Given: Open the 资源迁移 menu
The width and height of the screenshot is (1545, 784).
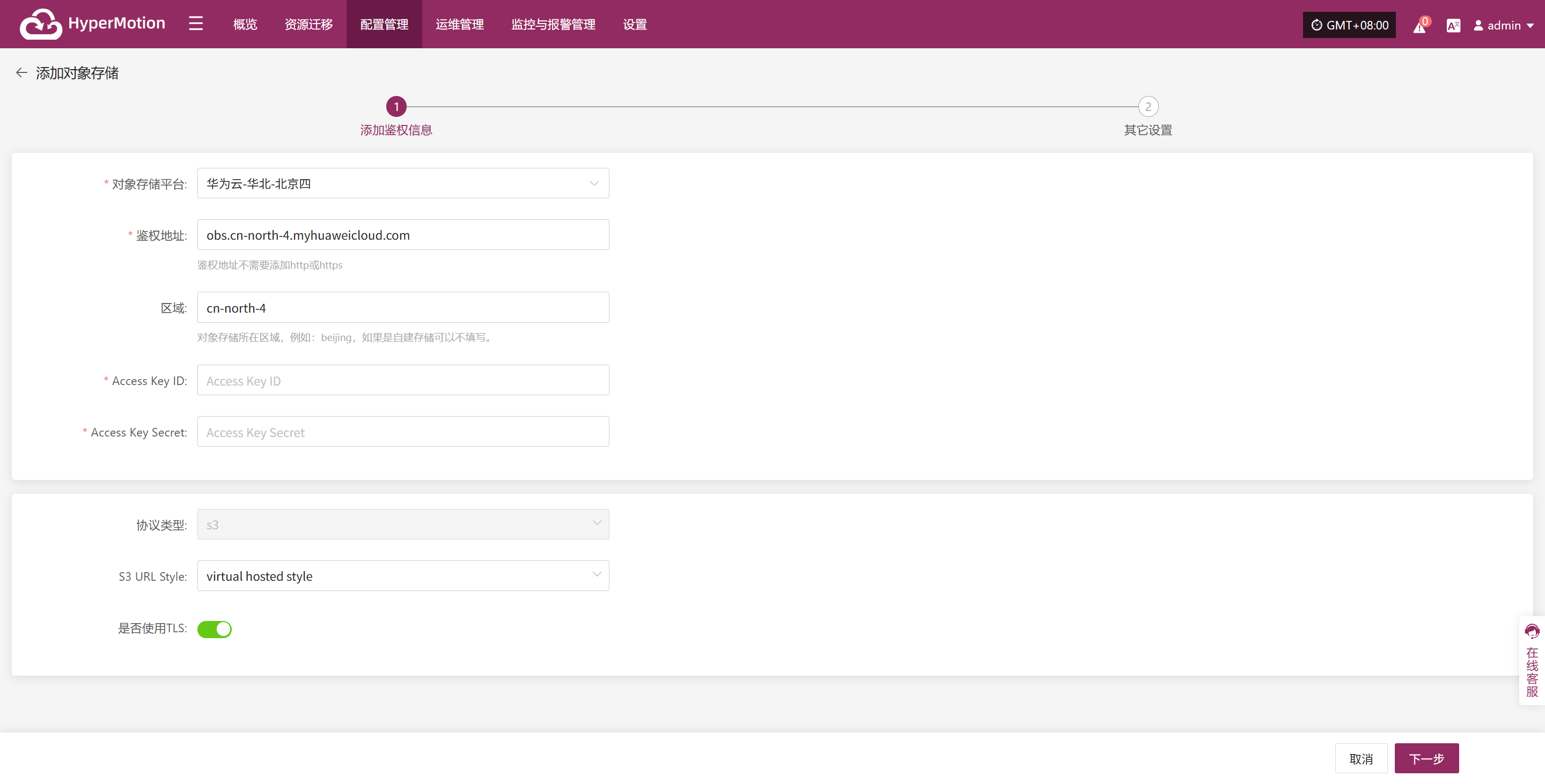Looking at the screenshot, I should click(308, 25).
